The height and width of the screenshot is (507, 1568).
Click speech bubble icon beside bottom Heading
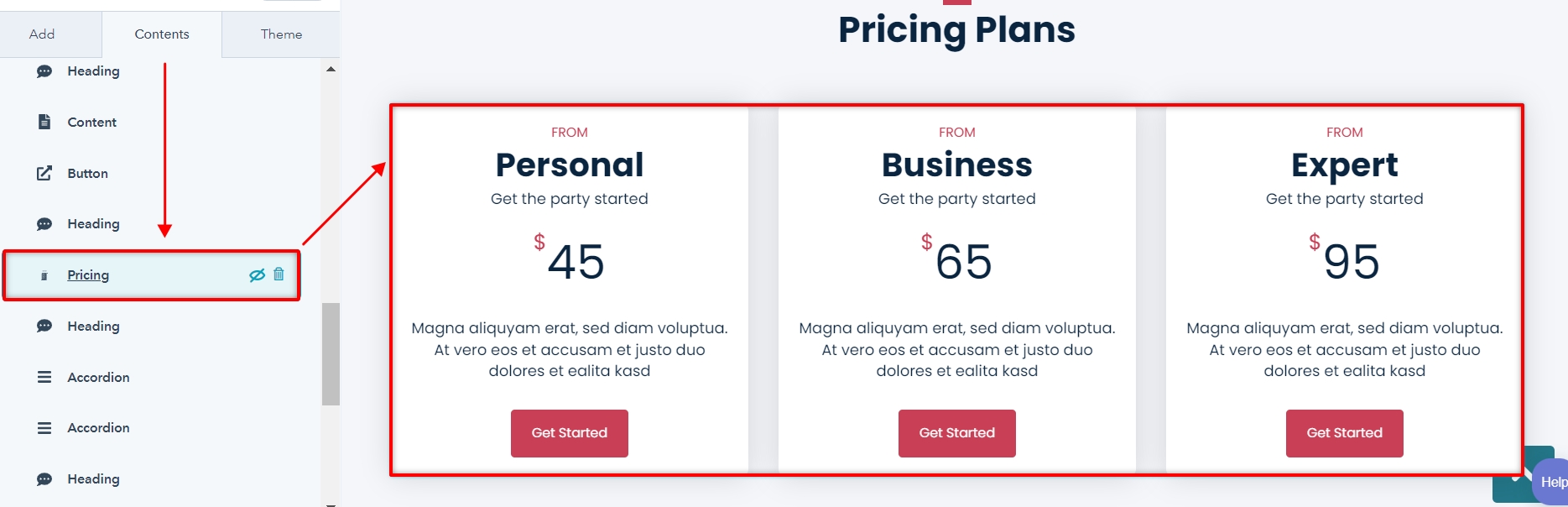pyautogui.click(x=44, y=479)
